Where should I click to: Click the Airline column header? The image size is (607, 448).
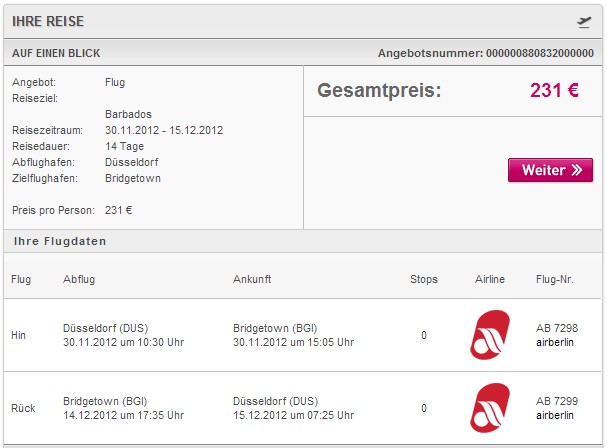point(490,279)
